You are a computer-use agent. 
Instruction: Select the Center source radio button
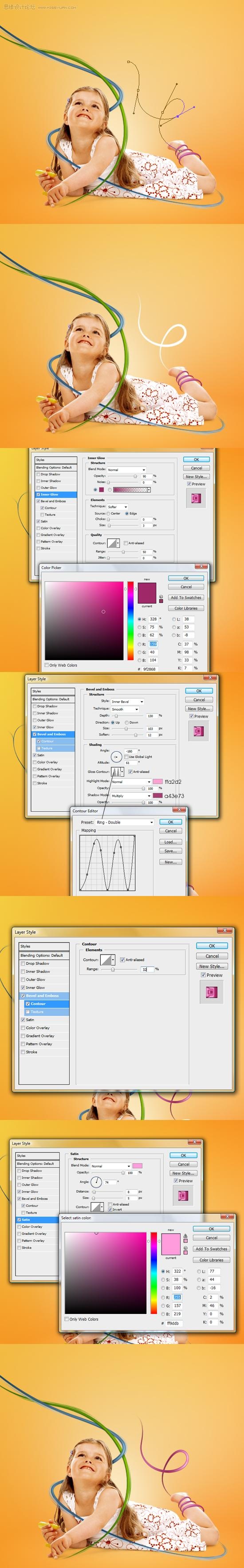109,513
